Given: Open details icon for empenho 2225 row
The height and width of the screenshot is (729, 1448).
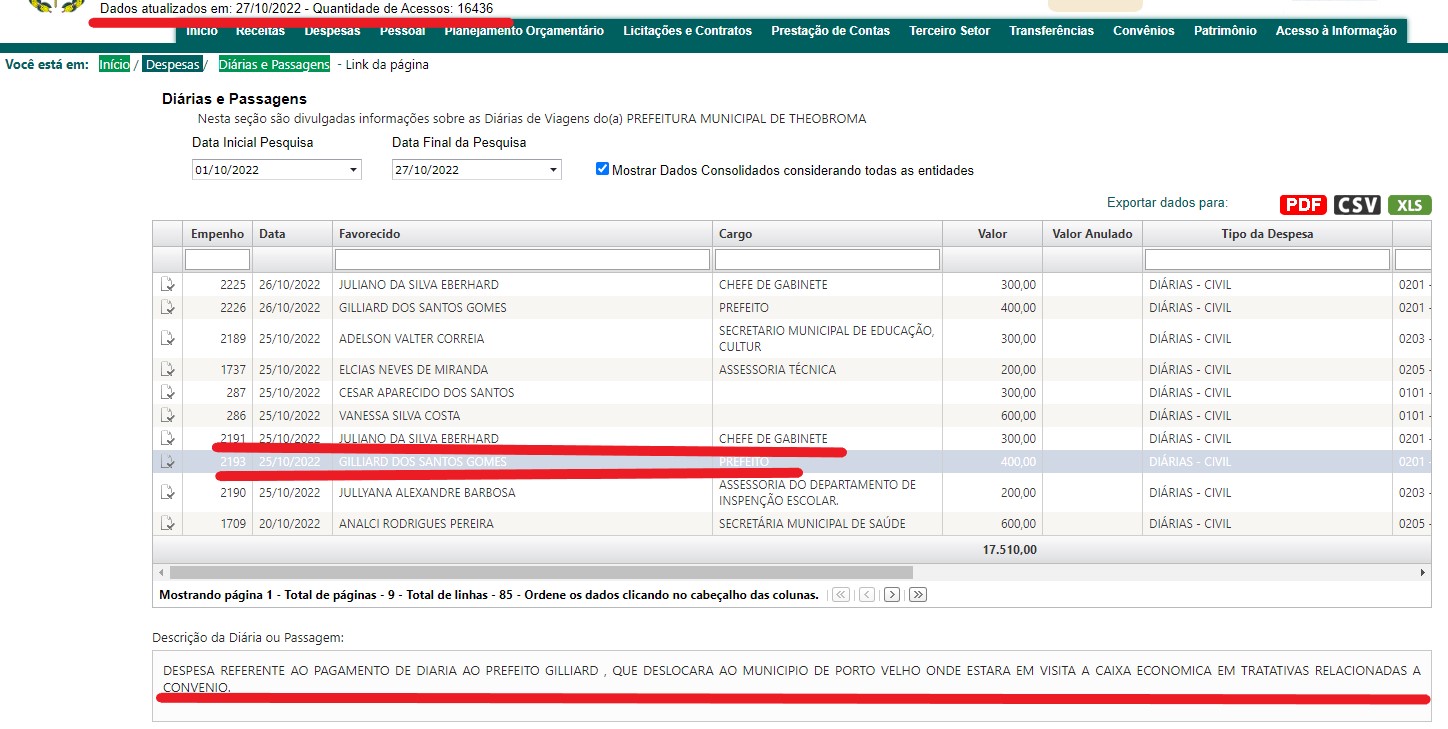Looking at the screenshot, I should (168, 285).
